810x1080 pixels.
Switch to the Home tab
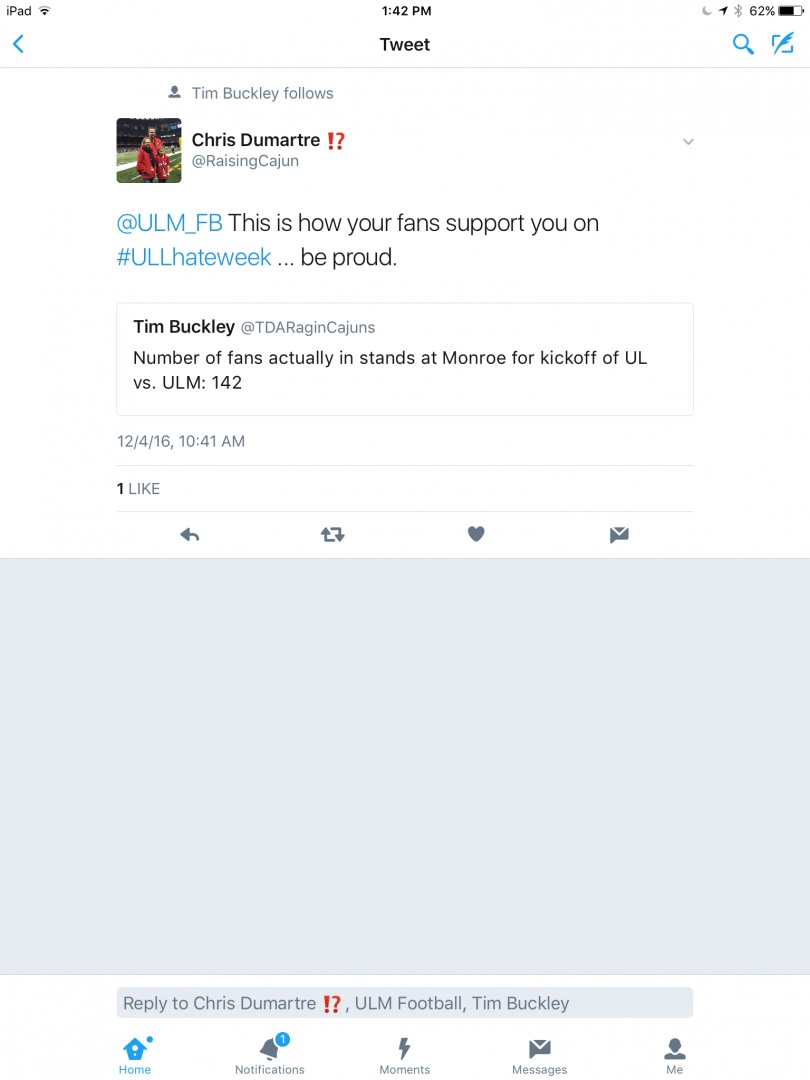tap(135, 1054)
